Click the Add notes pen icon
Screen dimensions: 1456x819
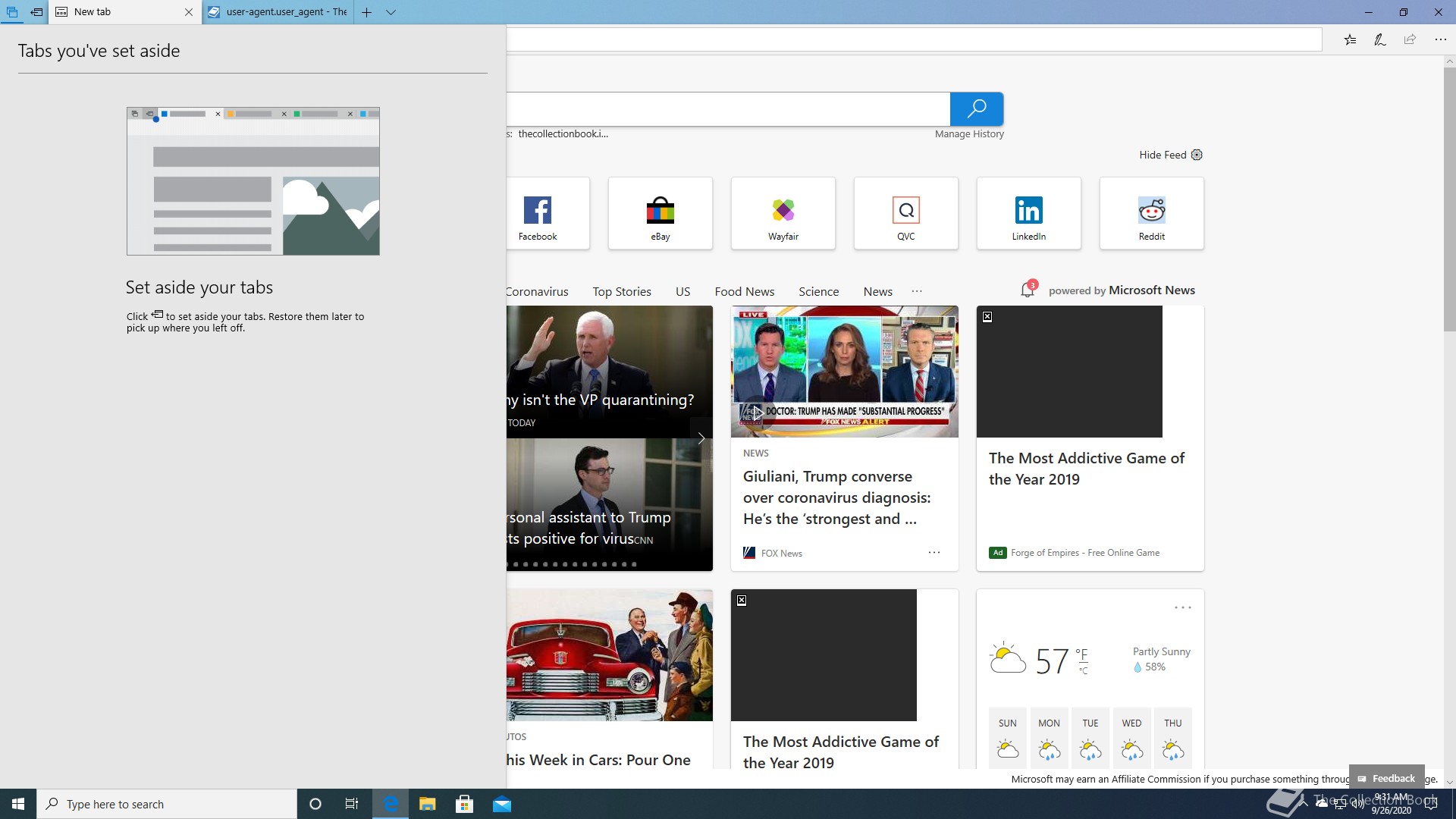pos(1380,39)
